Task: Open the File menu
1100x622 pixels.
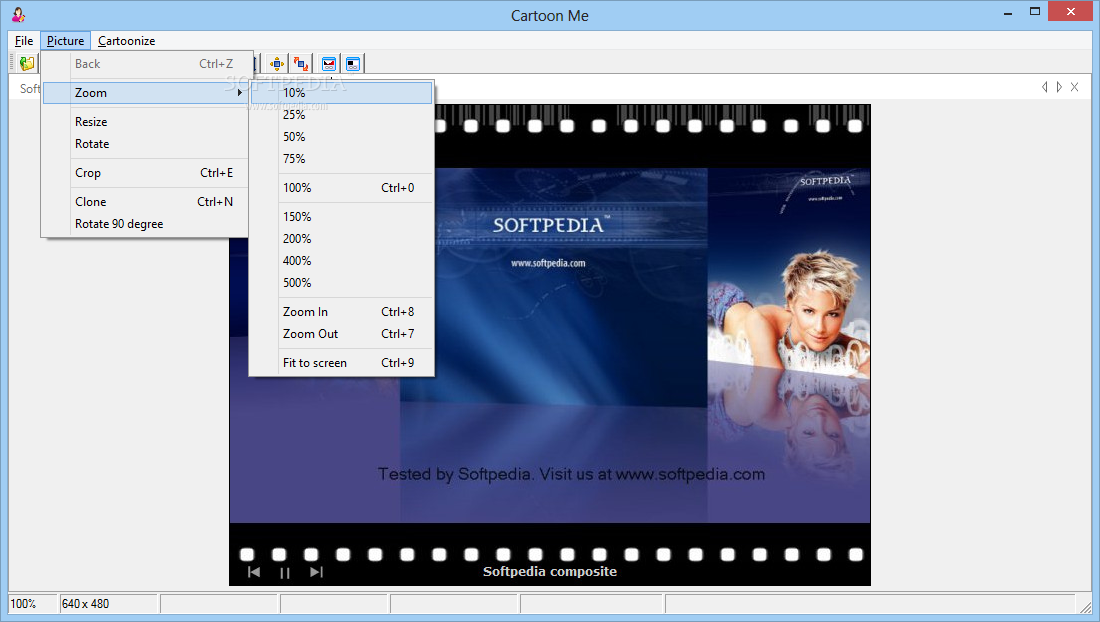Action: pos(24,41)
